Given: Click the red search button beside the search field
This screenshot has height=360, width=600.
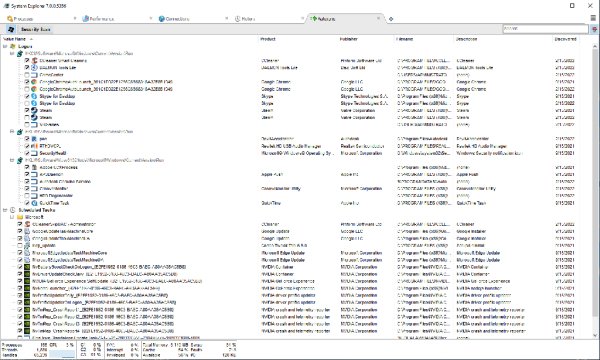Looking at the screenshot, I should pos(594,29).
